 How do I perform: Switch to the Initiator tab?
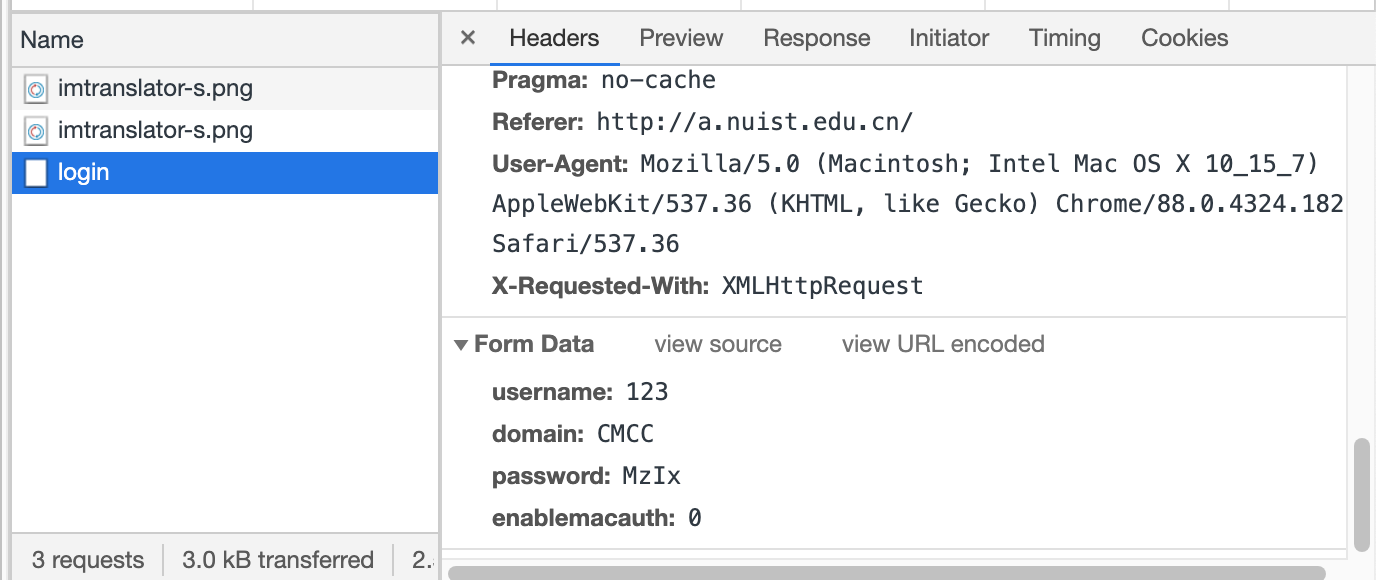click(949, 38)
